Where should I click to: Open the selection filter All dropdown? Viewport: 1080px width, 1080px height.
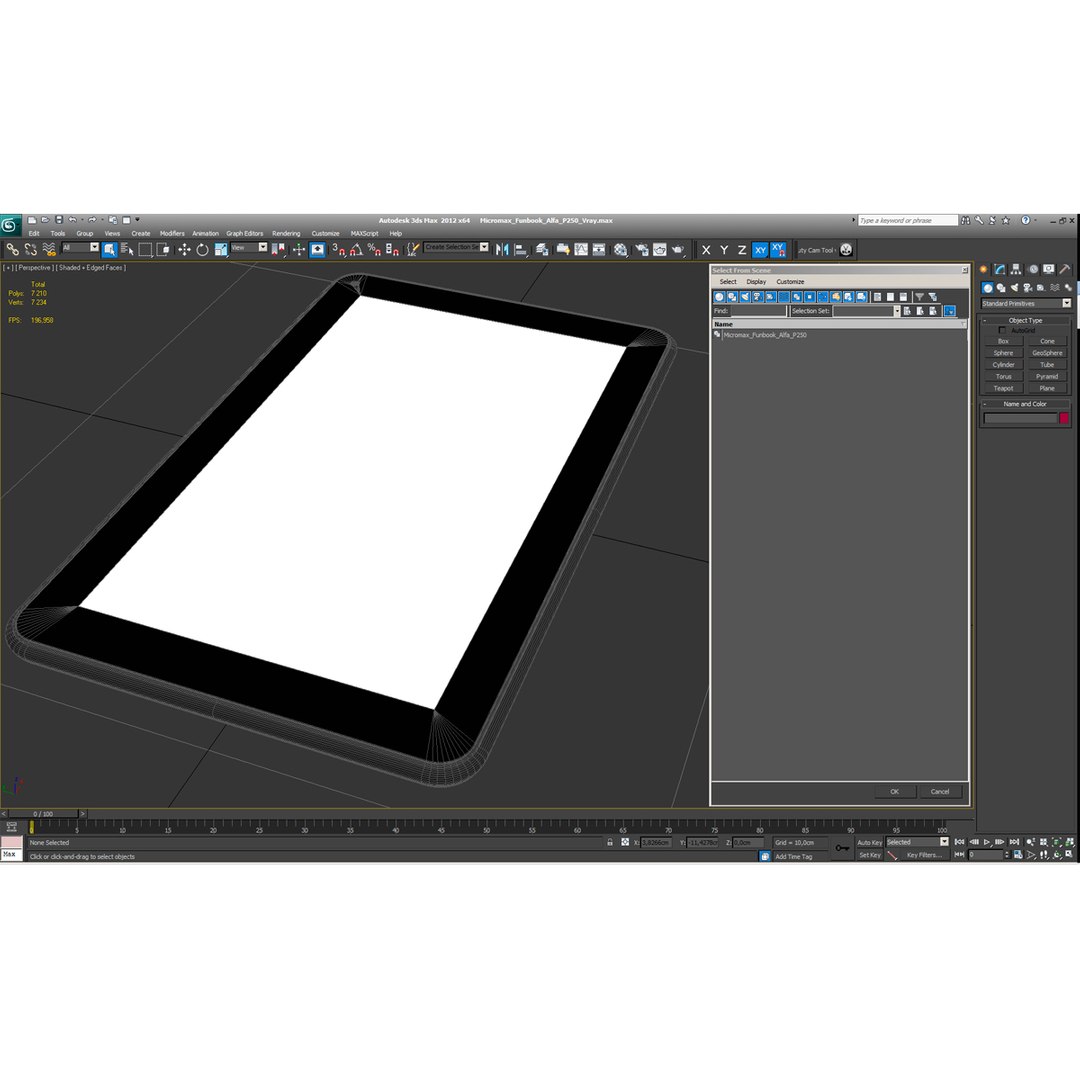pos(81,247)
